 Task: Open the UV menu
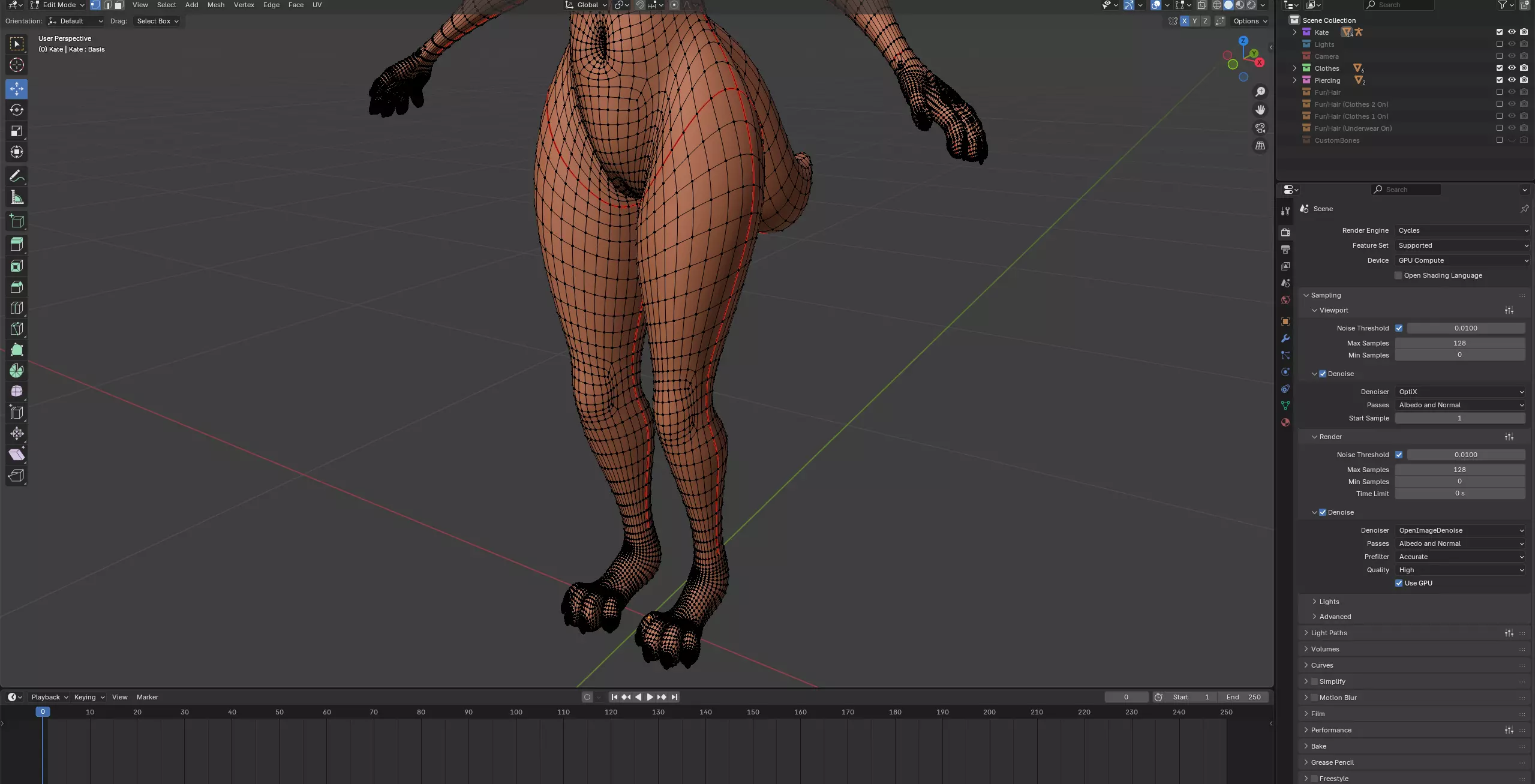click(317, 5)
